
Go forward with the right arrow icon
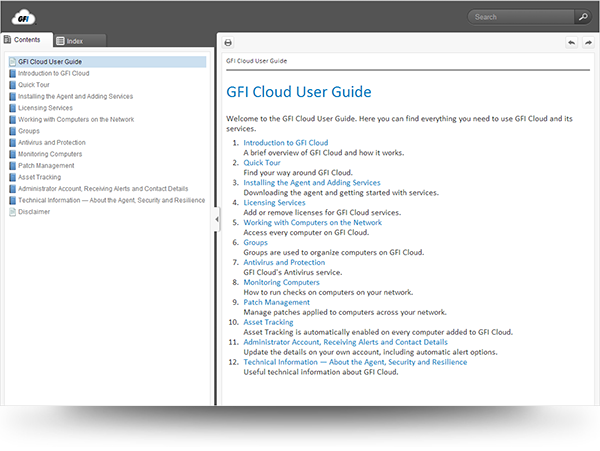pyautogui.click(x=588, y=42)
